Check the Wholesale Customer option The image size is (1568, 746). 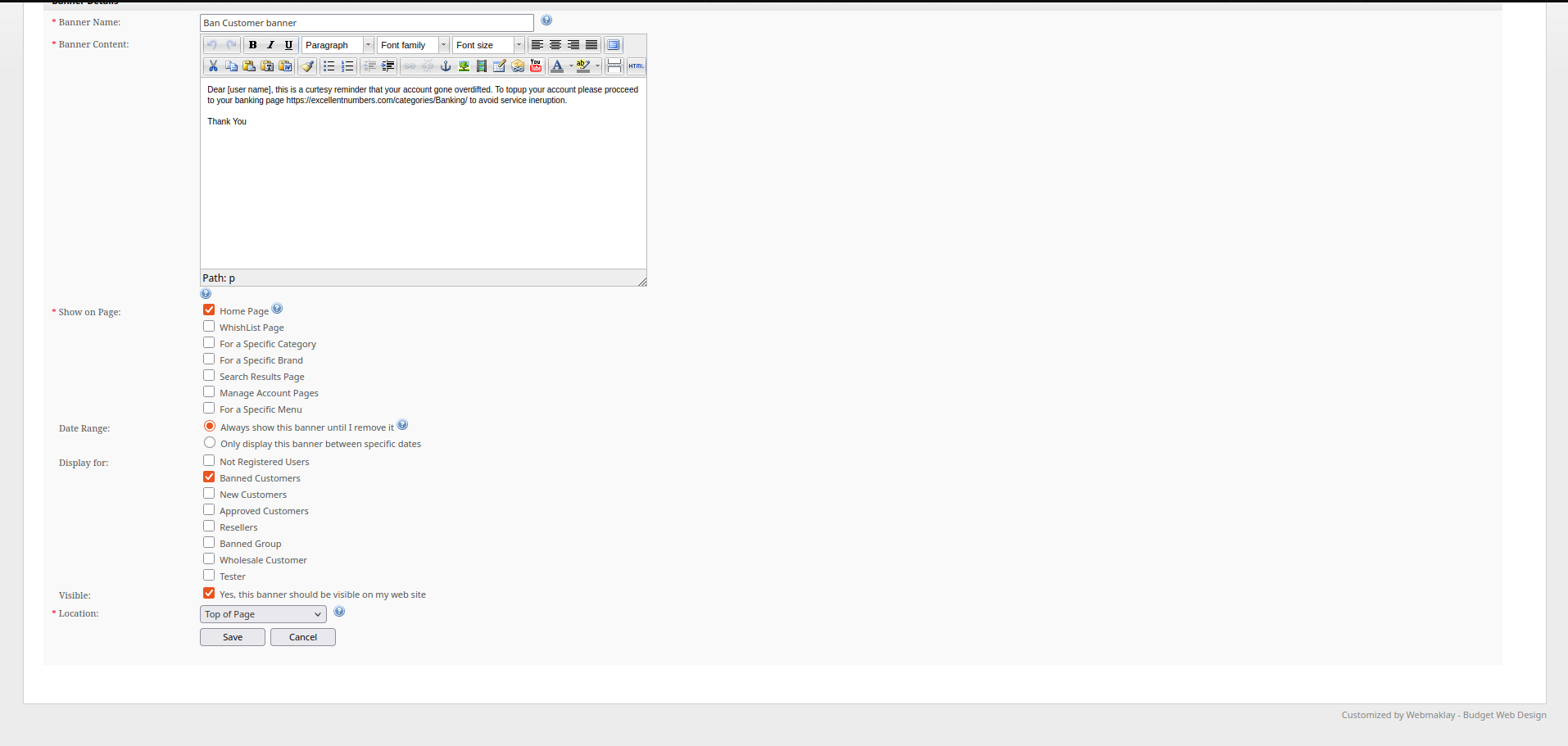(209, 558)
